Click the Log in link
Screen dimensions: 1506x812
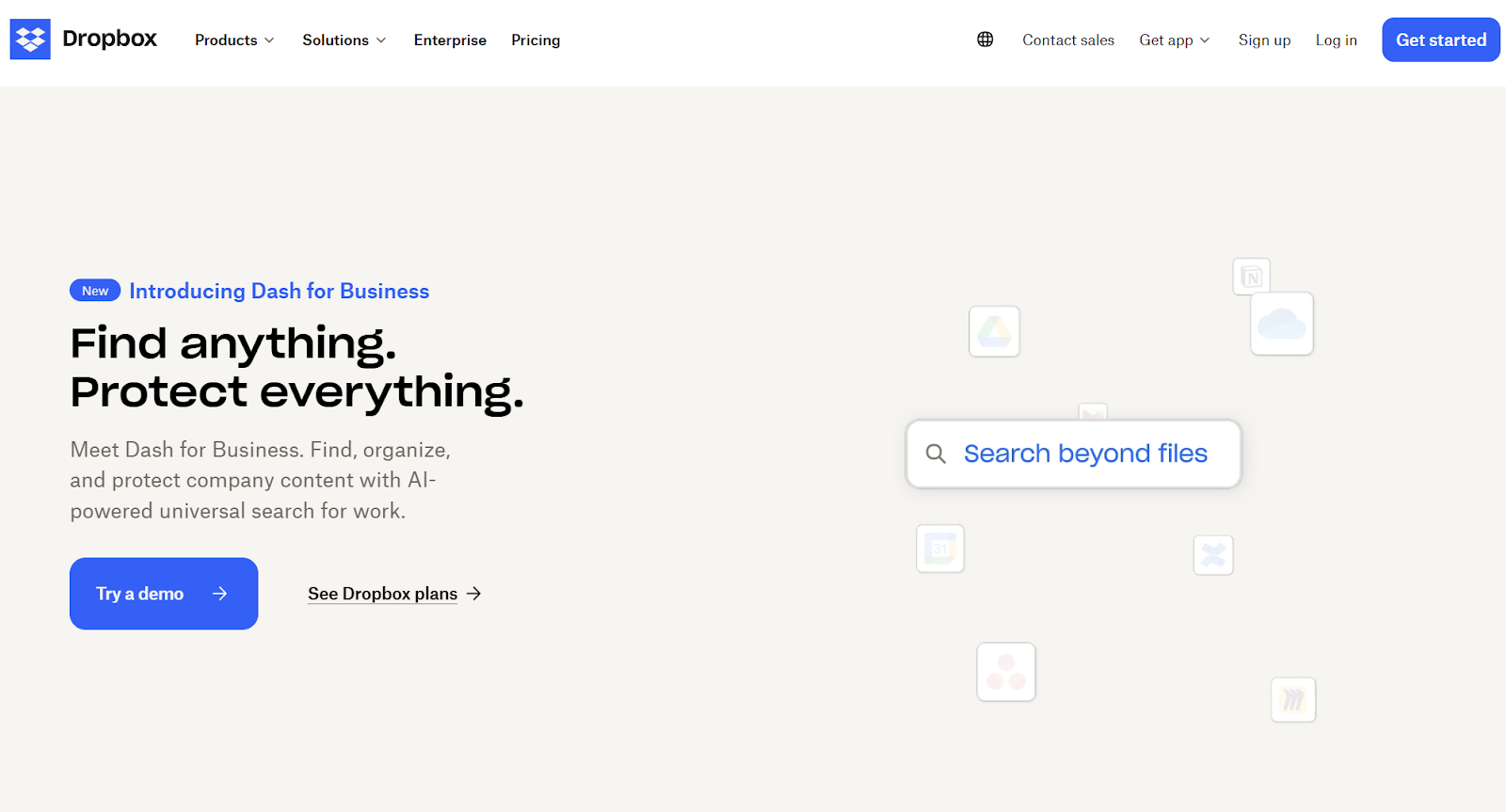(x=1336, y=40)
